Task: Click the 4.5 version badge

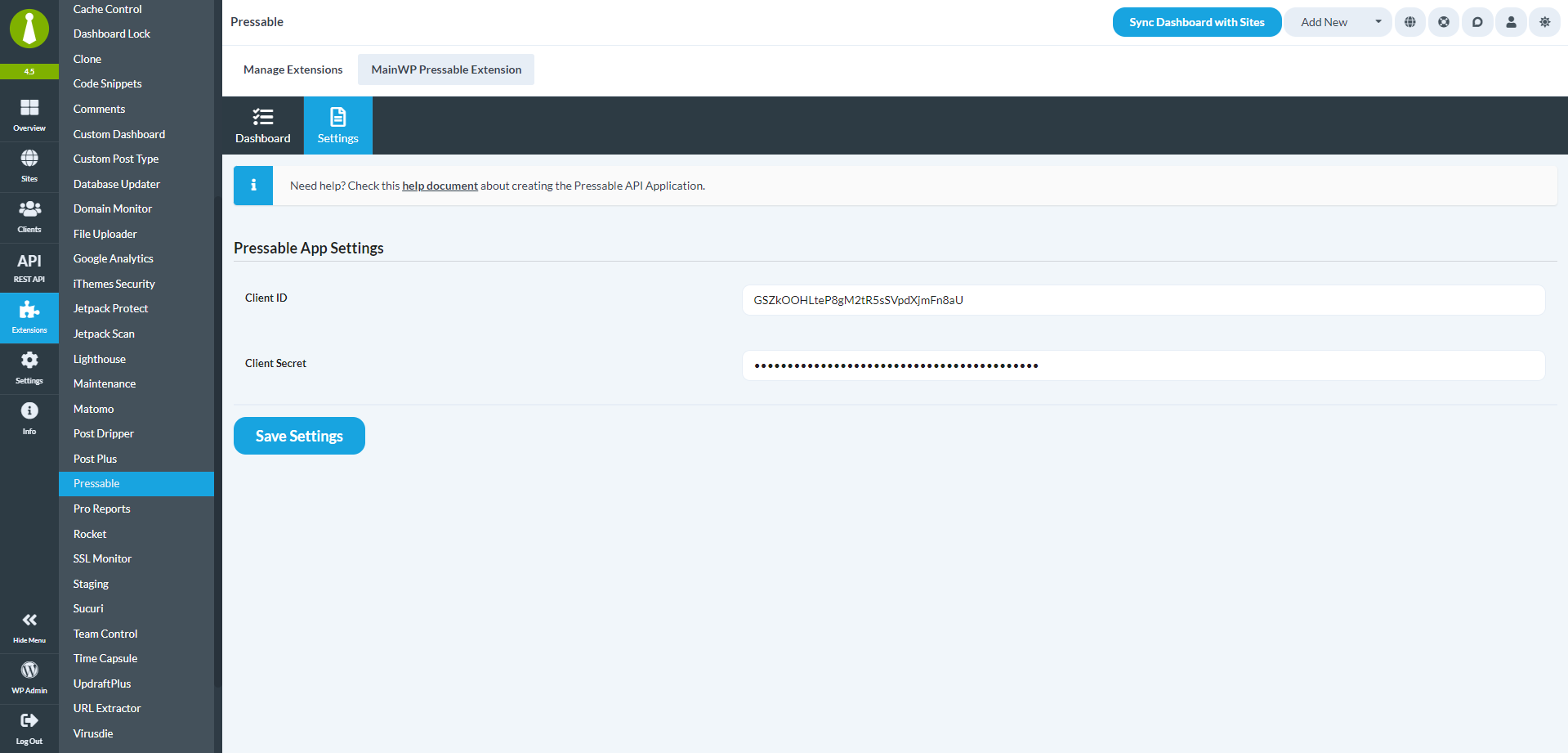Action: pos(29,71)
